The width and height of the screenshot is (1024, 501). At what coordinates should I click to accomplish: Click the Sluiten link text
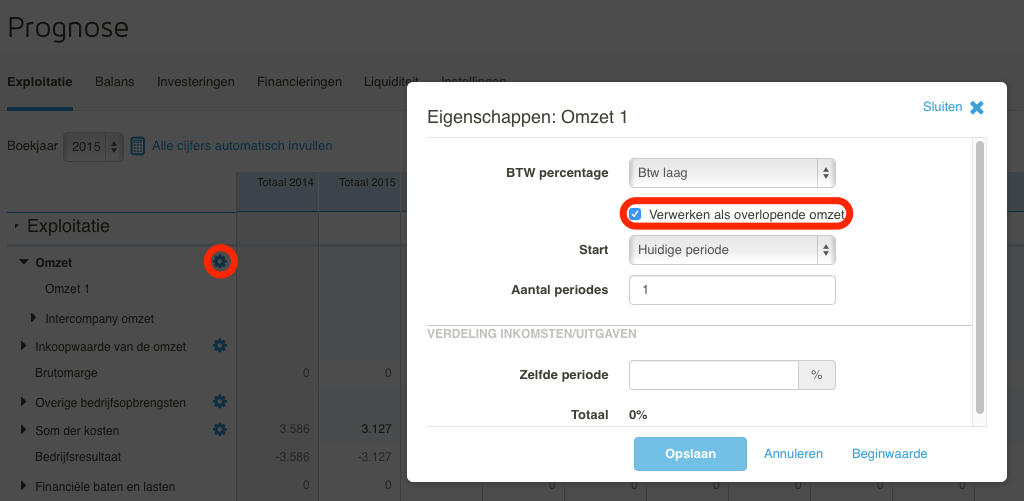click(x=942, y=107)
